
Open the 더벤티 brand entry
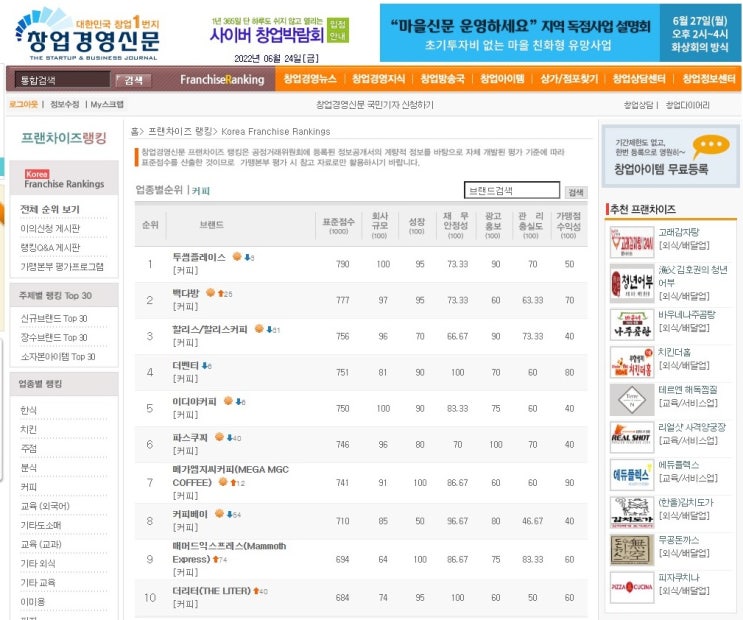coord(185,365)
